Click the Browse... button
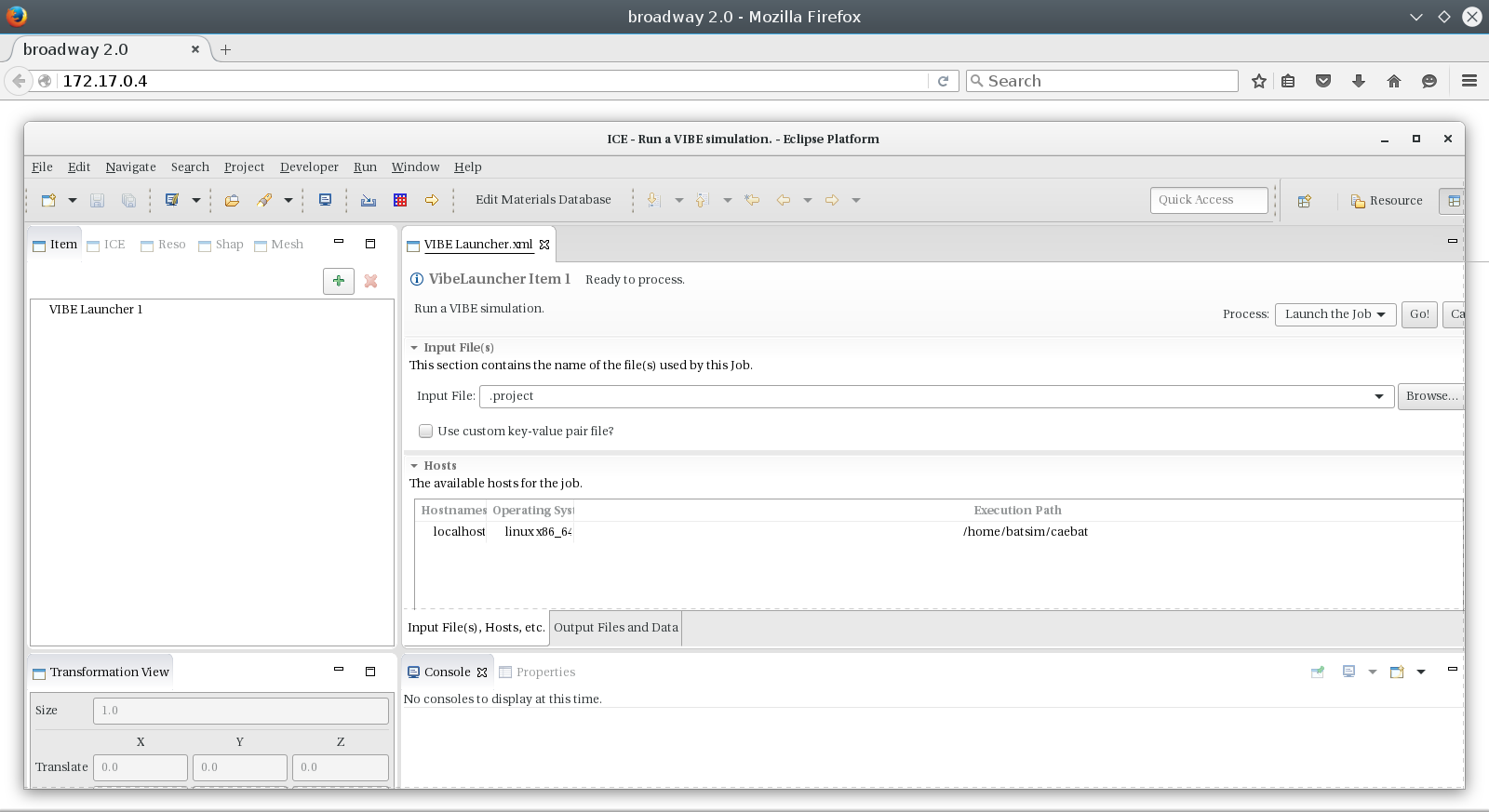The image size is (1489, 812). click(x=1430, y=396)
